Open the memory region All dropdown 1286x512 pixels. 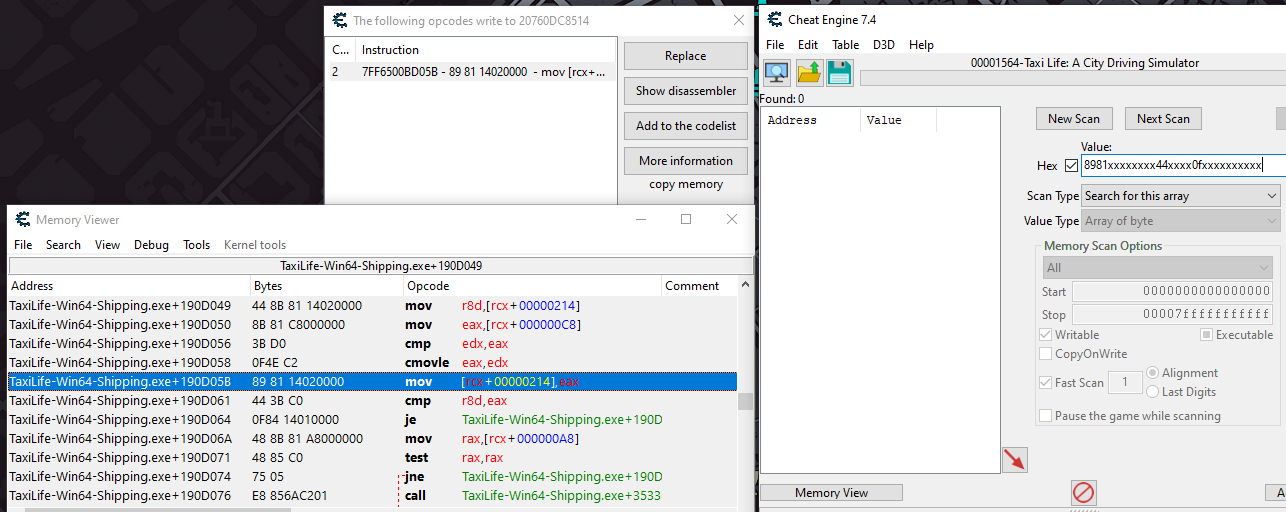point(1158,268)
